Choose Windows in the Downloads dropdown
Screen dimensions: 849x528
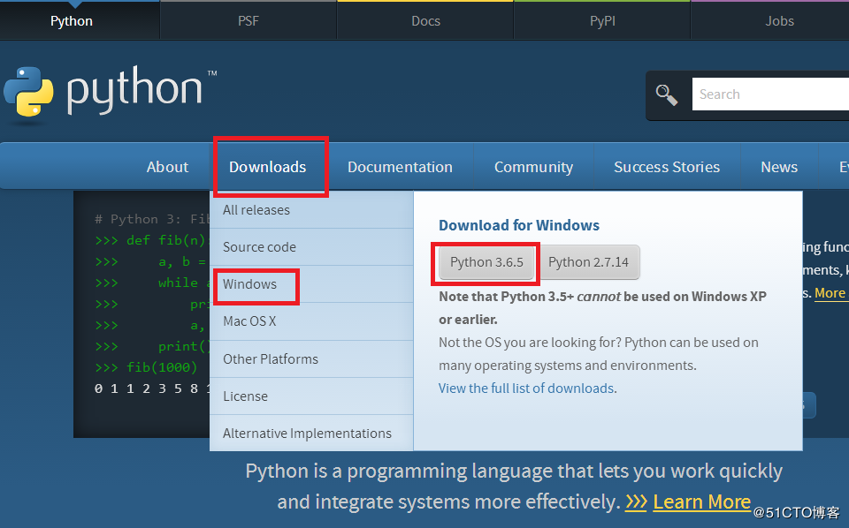(x=311, y=284)
